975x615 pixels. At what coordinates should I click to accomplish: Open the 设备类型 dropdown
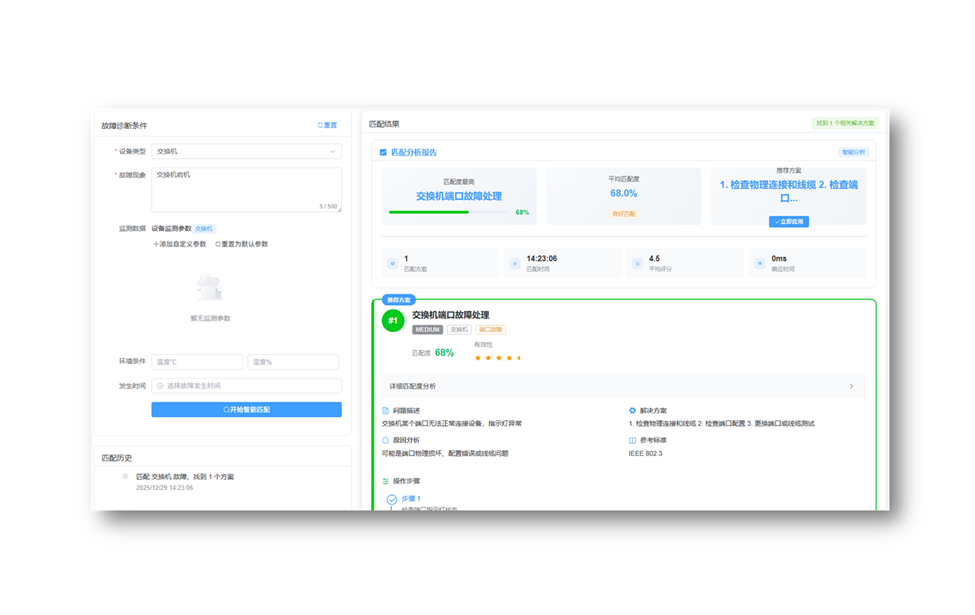[246, 152]
